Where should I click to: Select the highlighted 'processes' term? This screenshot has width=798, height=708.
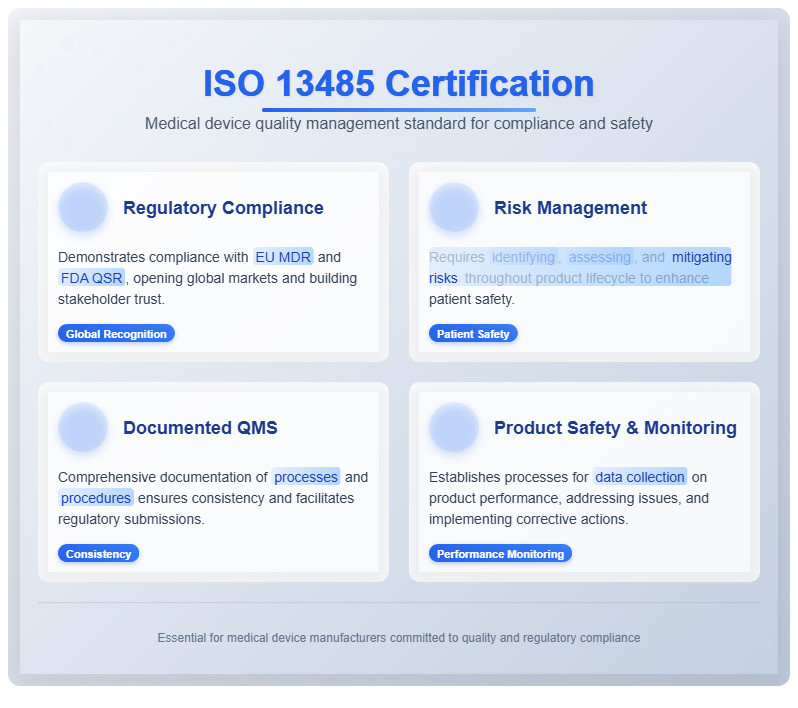tap(306, 477)
